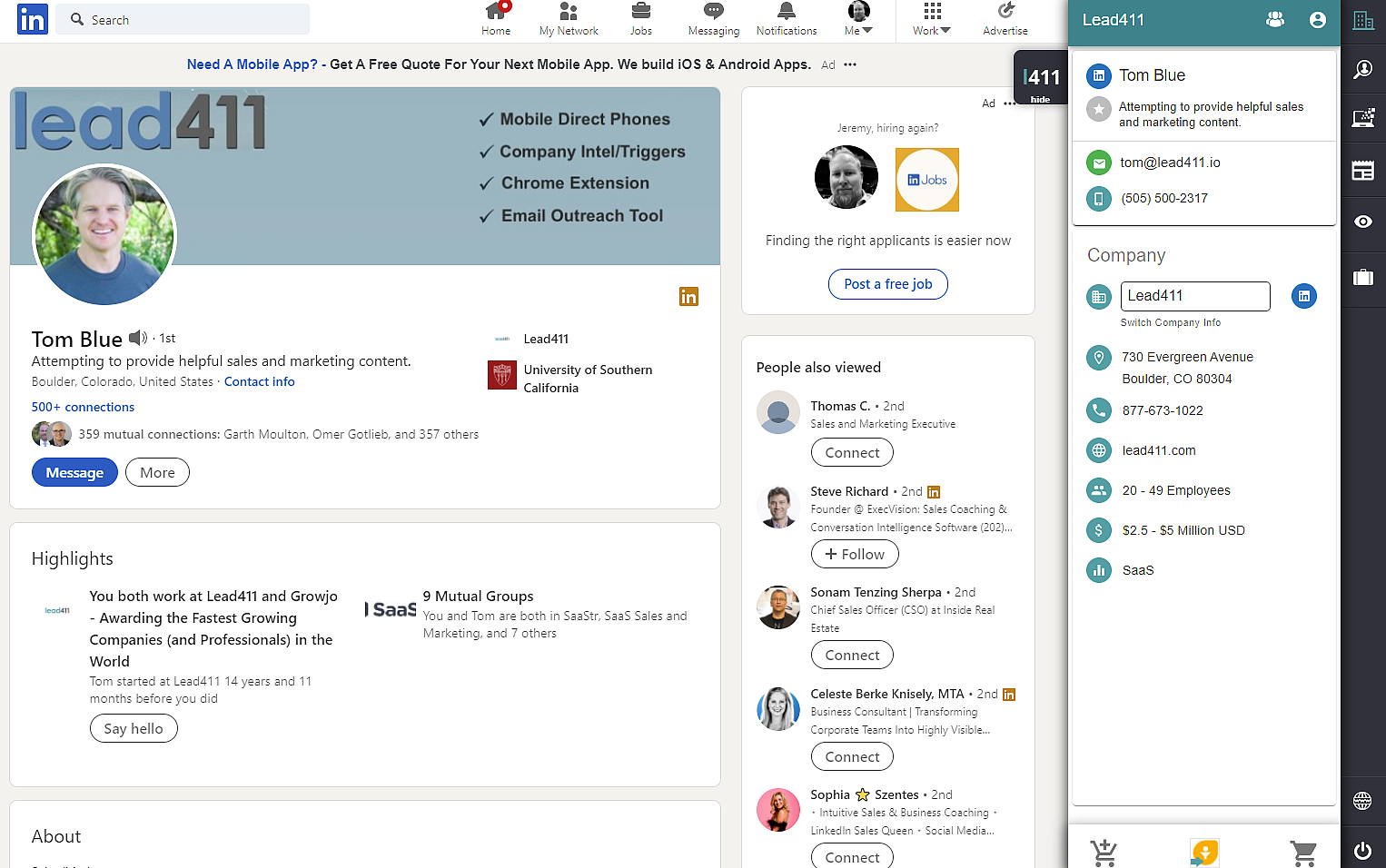1386x868 pixels.
Task: Click inside the LinkedIn search field
Action: (x=182, y=19)
